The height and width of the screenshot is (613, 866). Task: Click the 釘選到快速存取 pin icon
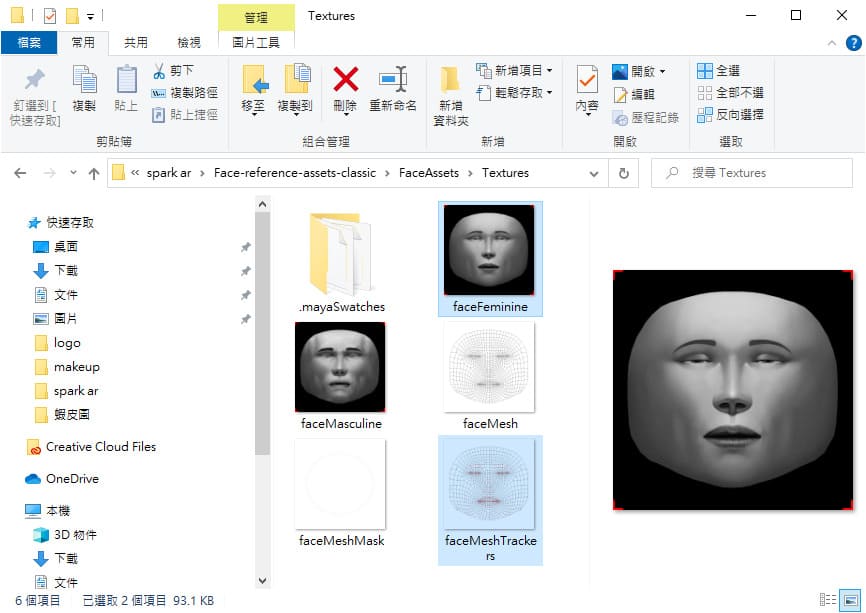click(x=34, y=80)
